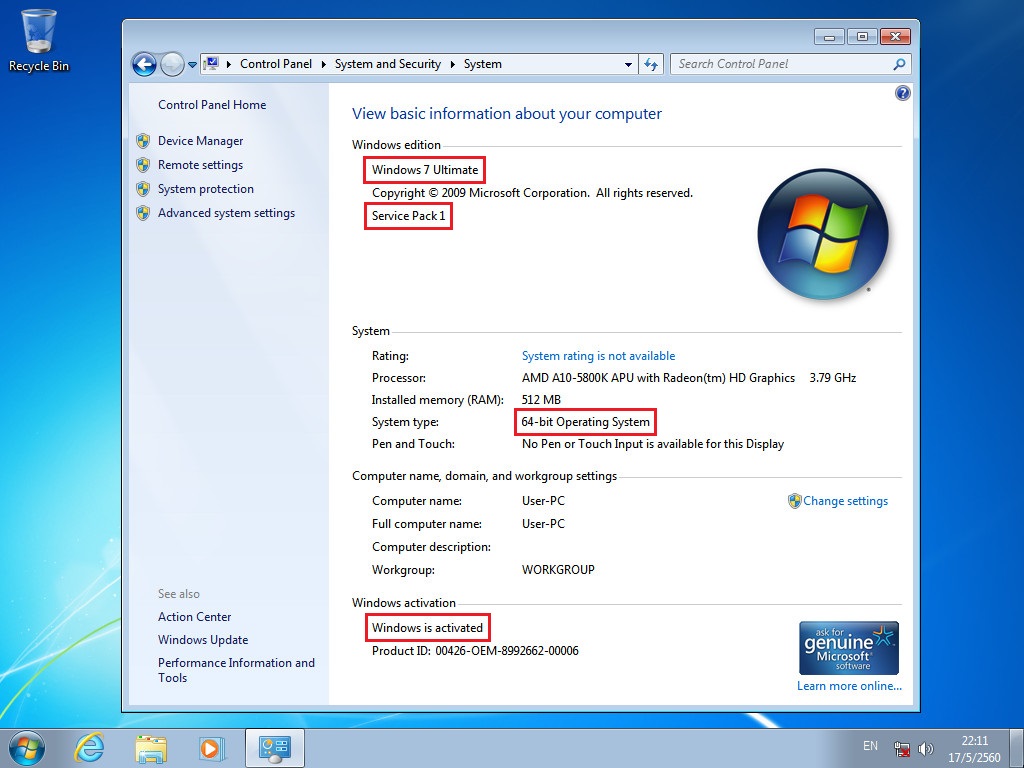Click the EN language indicator
The width and height of the screenshot is (1024, 768).
pos(871,746)
